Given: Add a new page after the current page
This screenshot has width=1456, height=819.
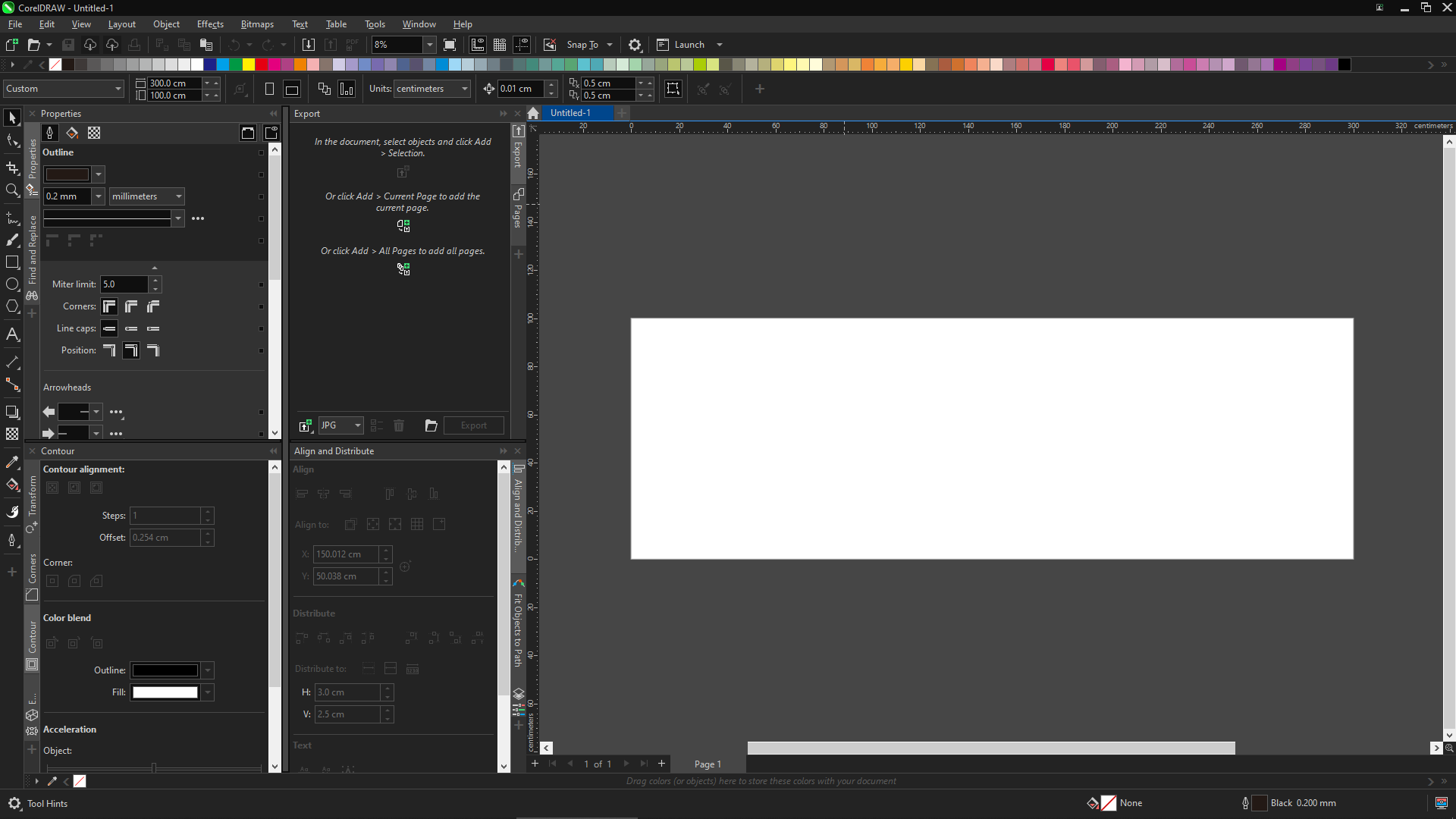Looking at the screenshot, I should click(661, 764).
